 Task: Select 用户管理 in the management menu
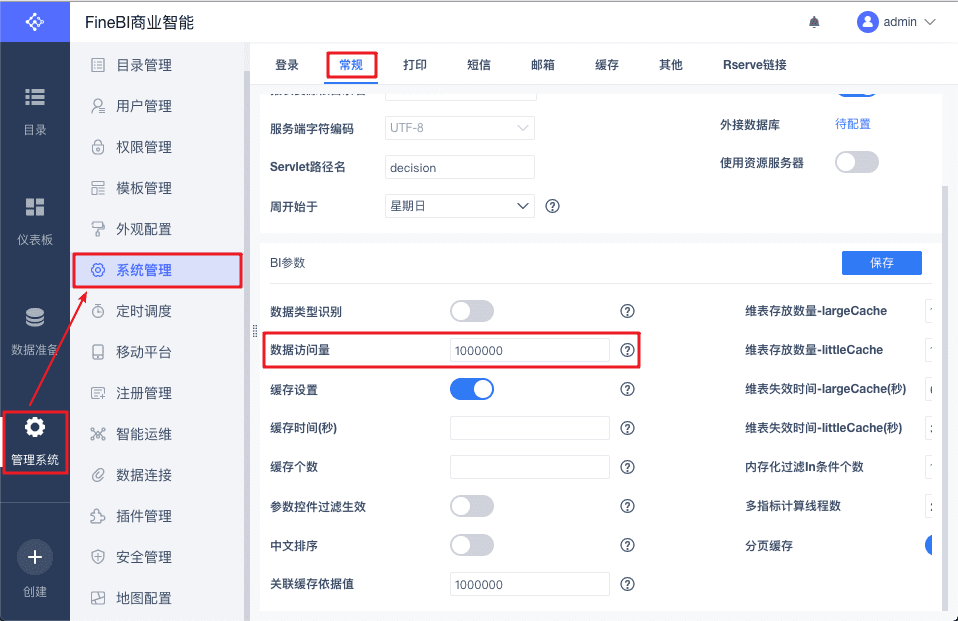(x=144, y=106)
